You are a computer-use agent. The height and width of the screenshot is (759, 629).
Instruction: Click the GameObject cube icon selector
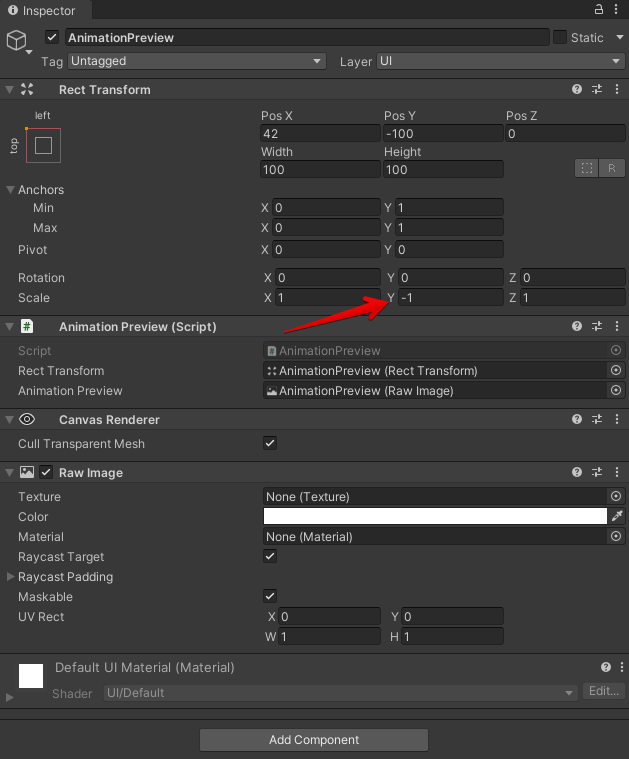point(18,41)
